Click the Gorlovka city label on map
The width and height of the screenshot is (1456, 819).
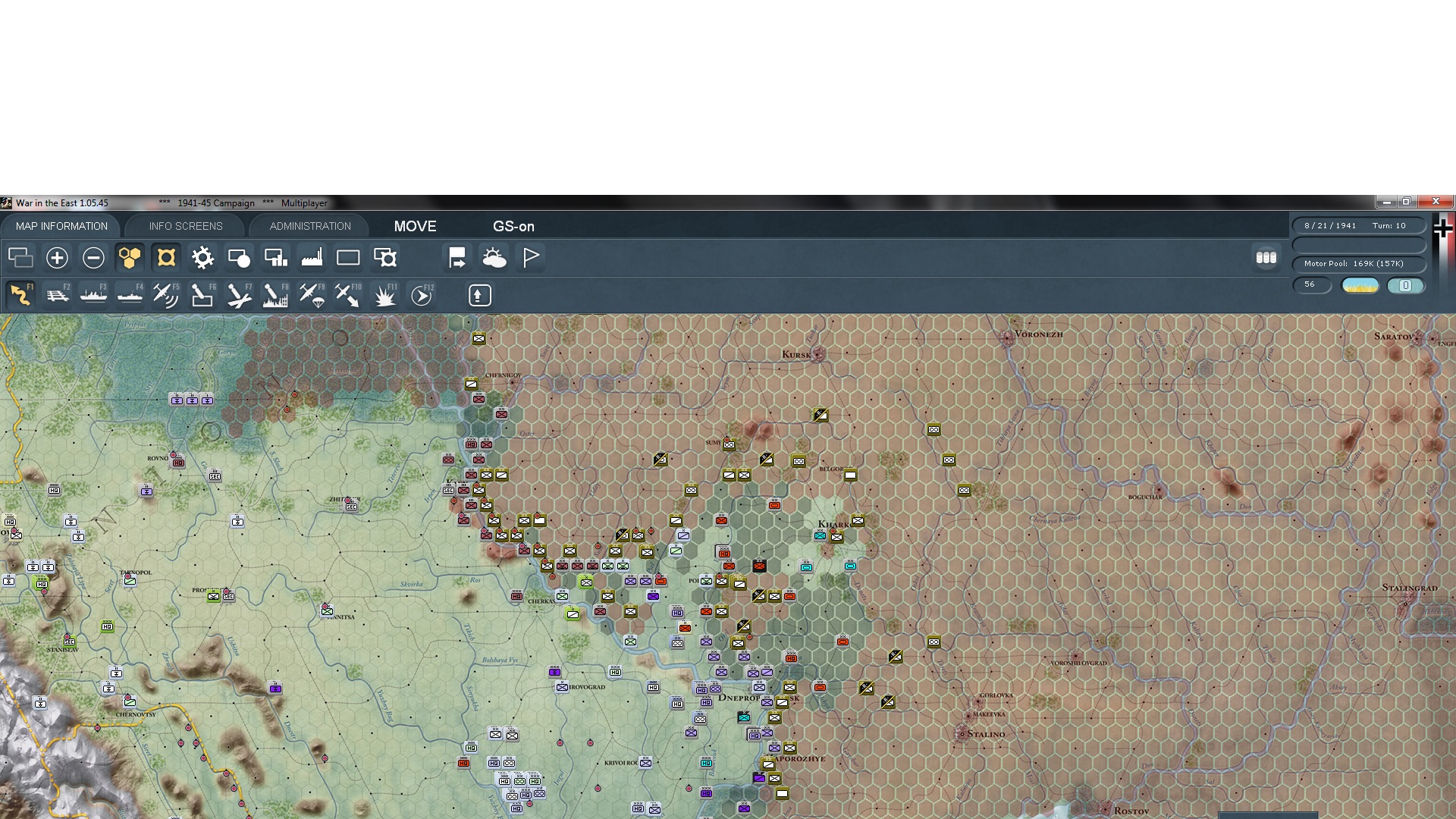[996, 695]
